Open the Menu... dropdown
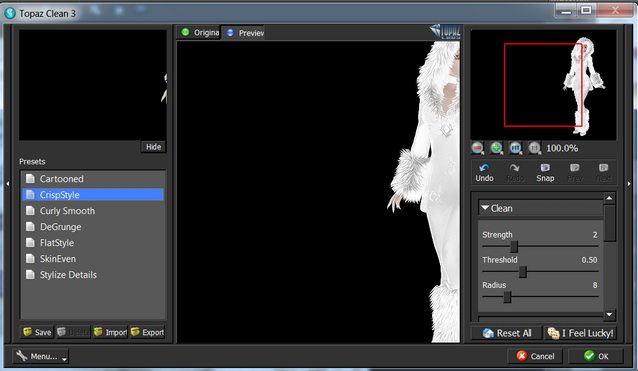 pyautogui.click(x=41, y=356)
